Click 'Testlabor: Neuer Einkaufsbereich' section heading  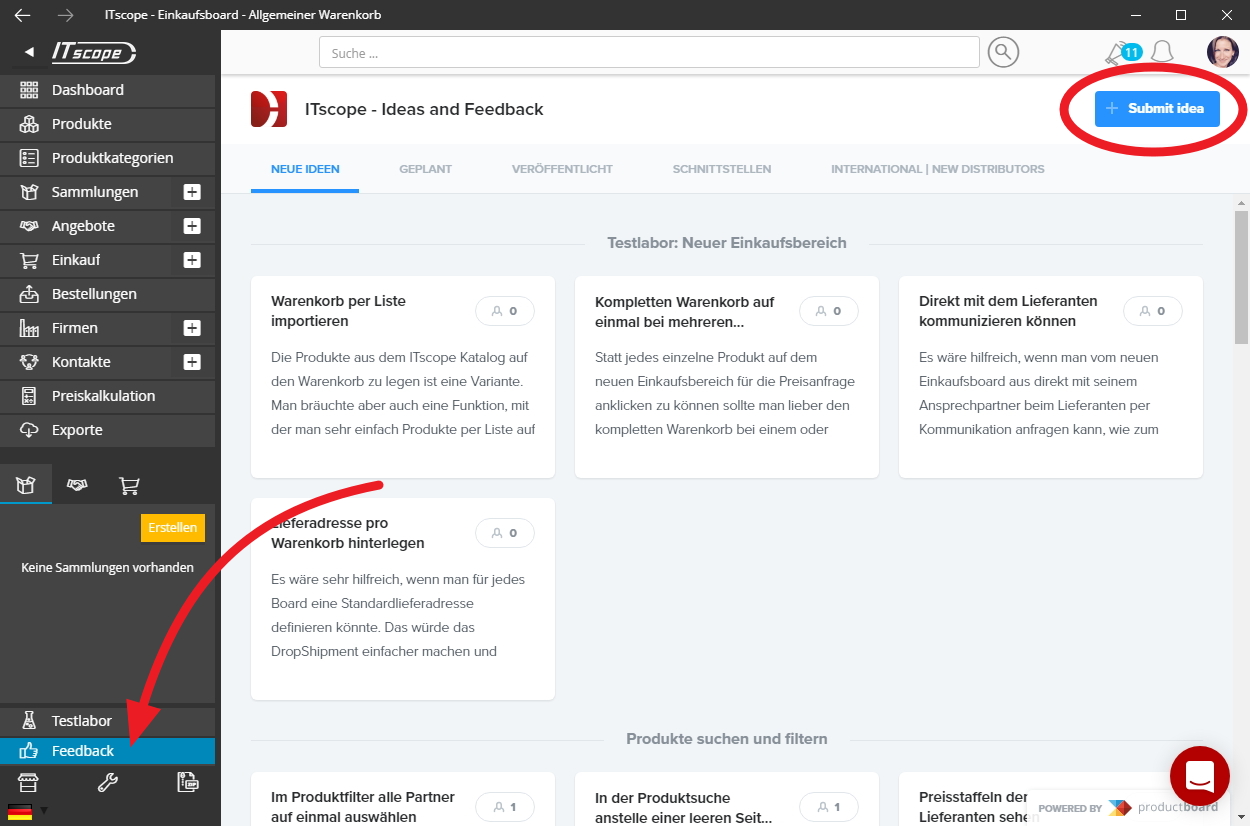pyautogui.click(x=727, y=243)
